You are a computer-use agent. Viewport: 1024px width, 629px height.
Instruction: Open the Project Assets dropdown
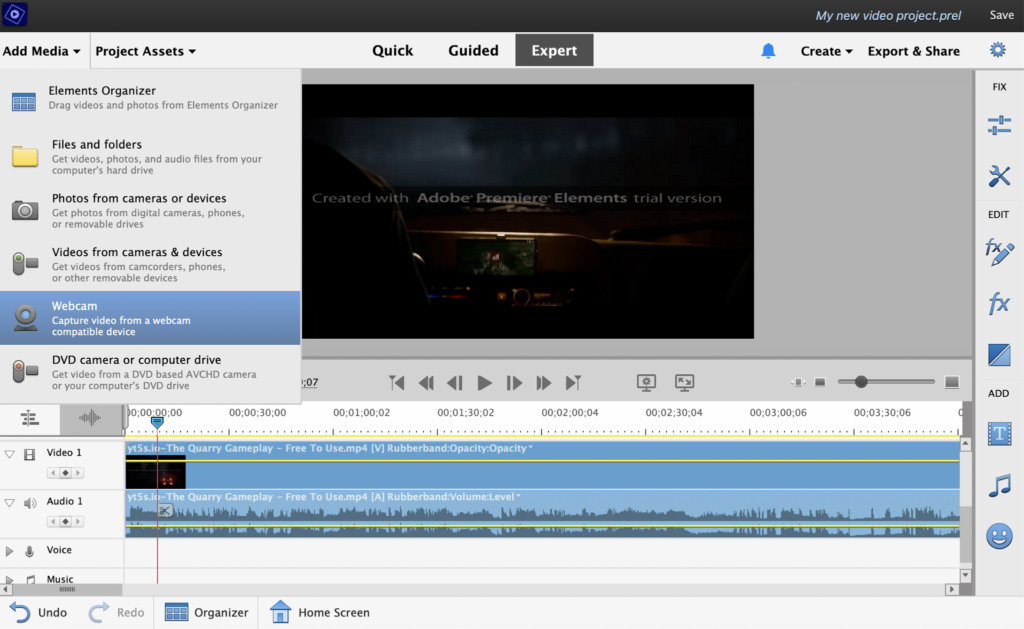coord(145,51)
